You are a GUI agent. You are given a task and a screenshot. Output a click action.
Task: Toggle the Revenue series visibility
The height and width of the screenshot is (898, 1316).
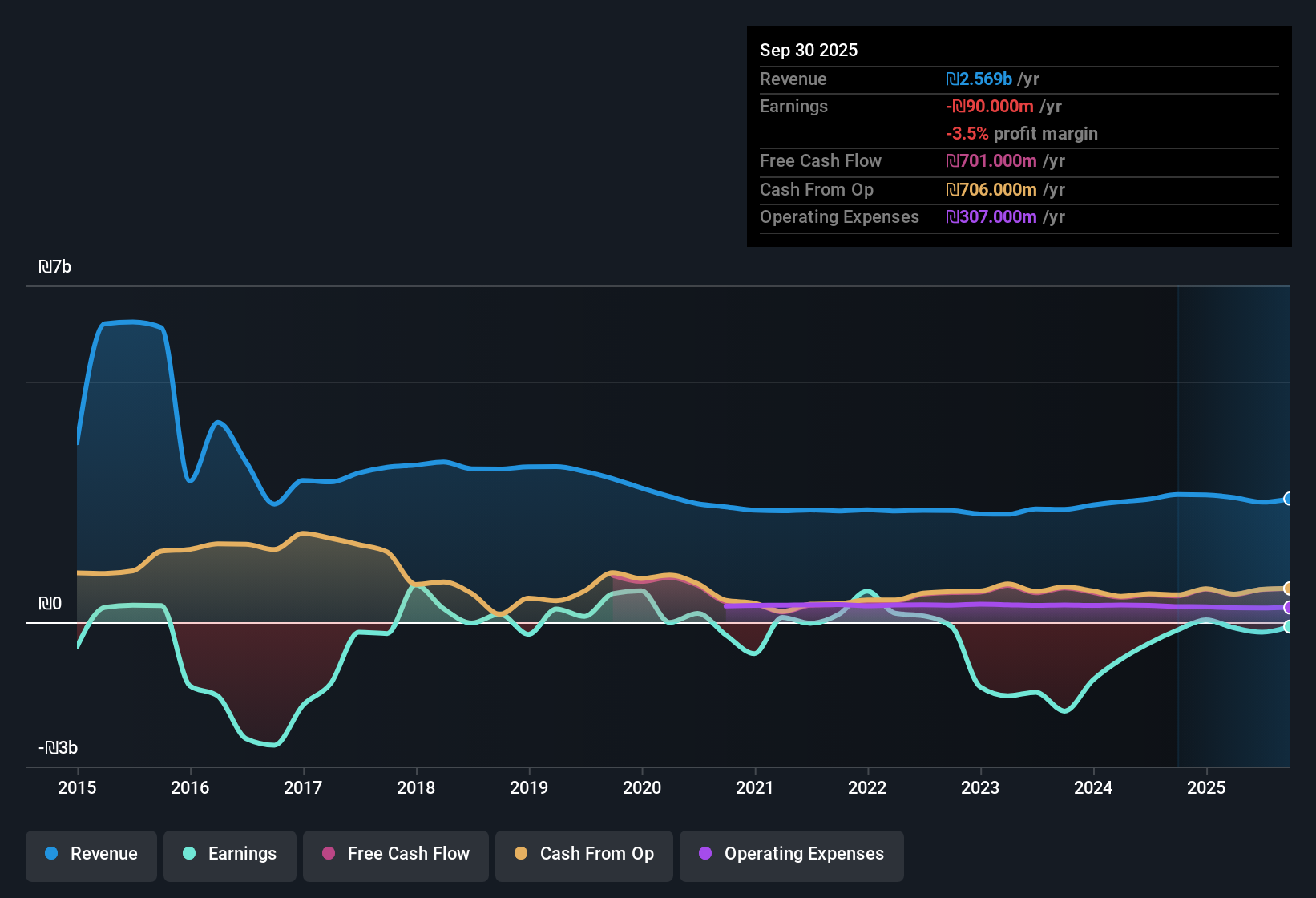tap(91, 855)
